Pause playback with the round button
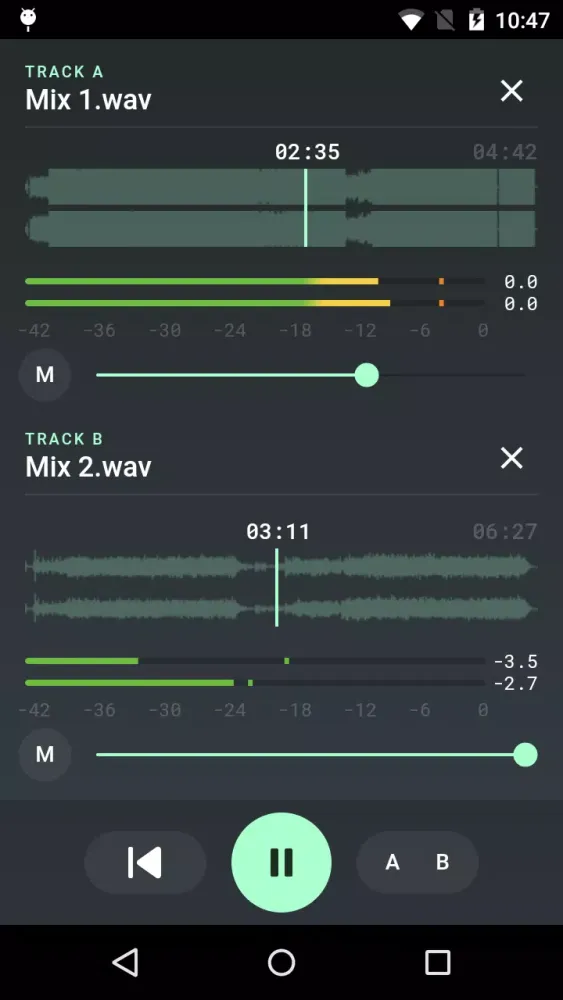Image resolution: width=563 pixels, height=1000 pixels. [x=281, y=862]
